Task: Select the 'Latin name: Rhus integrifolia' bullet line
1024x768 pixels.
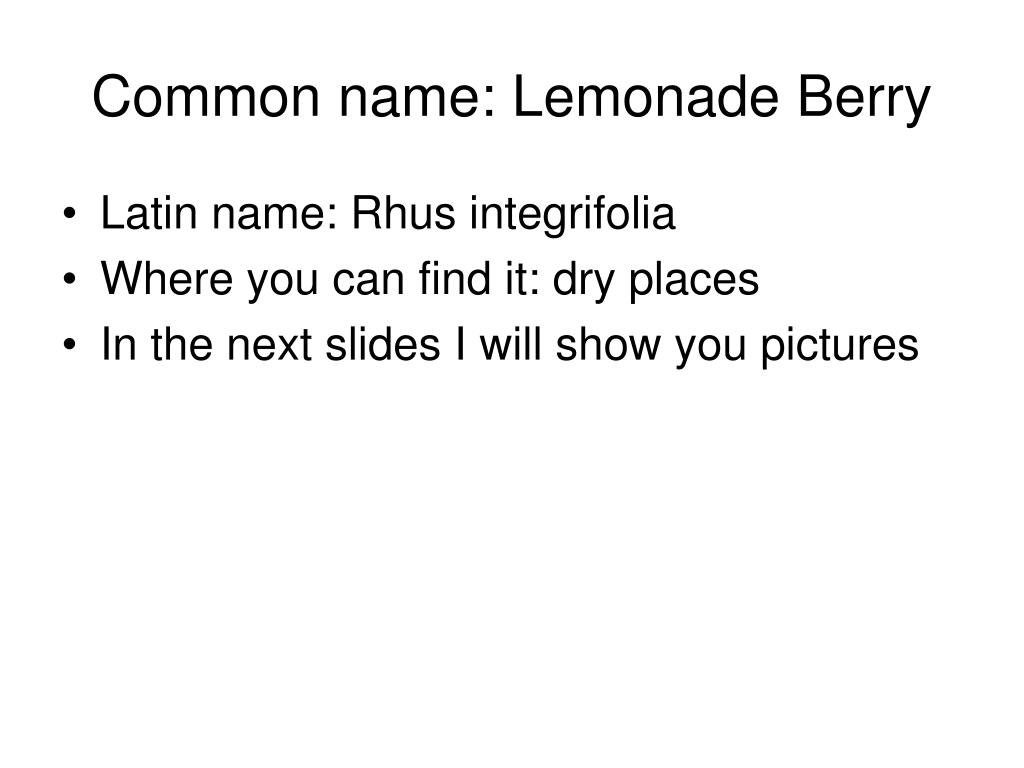Action: pos(388,215)
